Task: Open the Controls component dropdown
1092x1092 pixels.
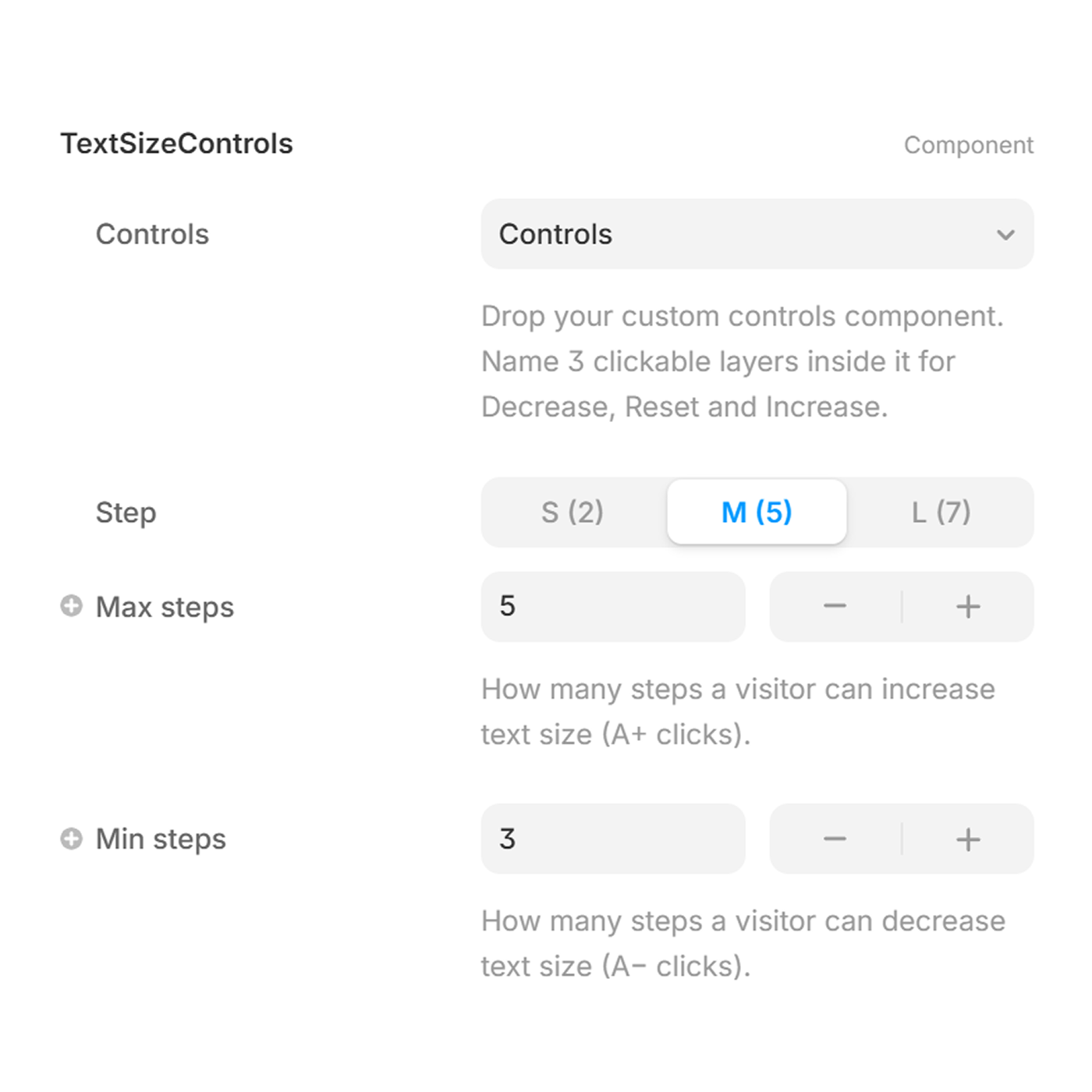Action: click(x=757, y=234)
